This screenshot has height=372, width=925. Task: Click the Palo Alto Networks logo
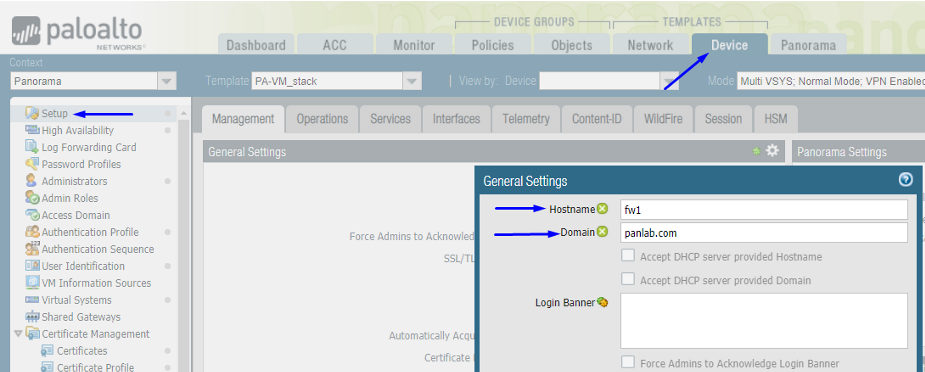pyautogui.click(x=77, y=32)
